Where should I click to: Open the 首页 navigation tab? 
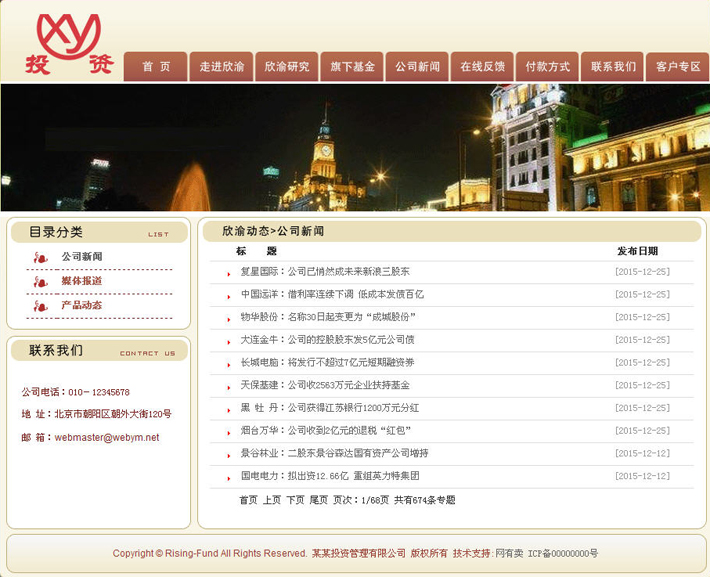coord(156,67)
